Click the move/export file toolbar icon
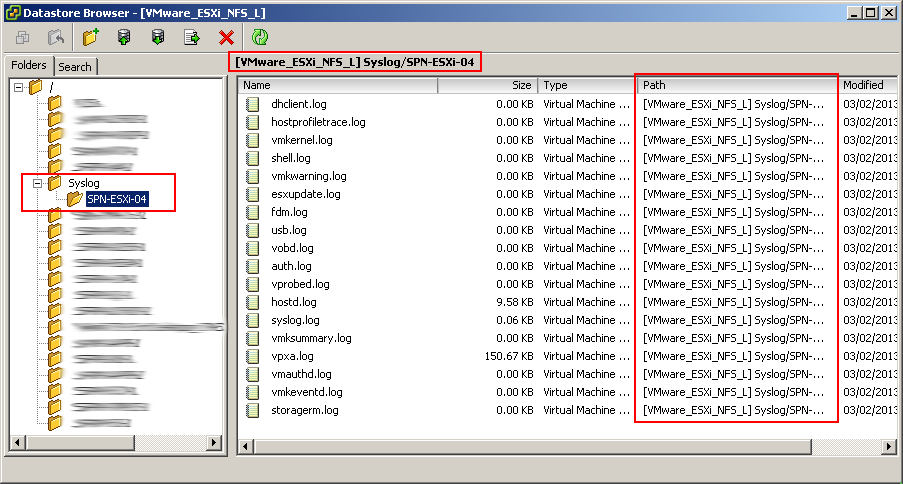This screenshot has height=484, width=903. pyautogui.click(x=192, y=37)
